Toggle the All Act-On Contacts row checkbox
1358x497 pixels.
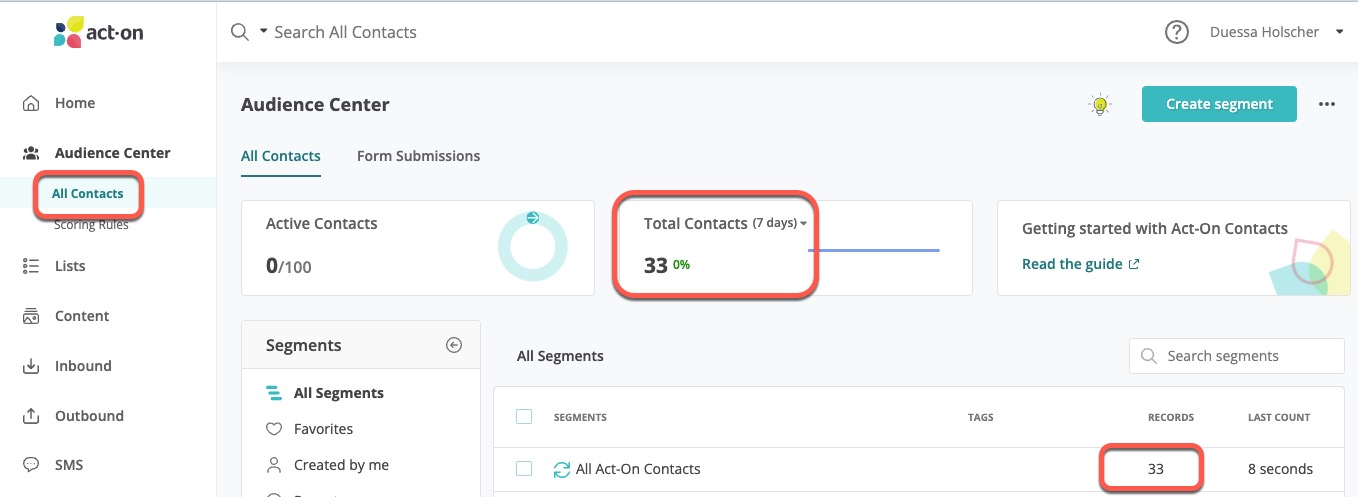coord(524,469)
